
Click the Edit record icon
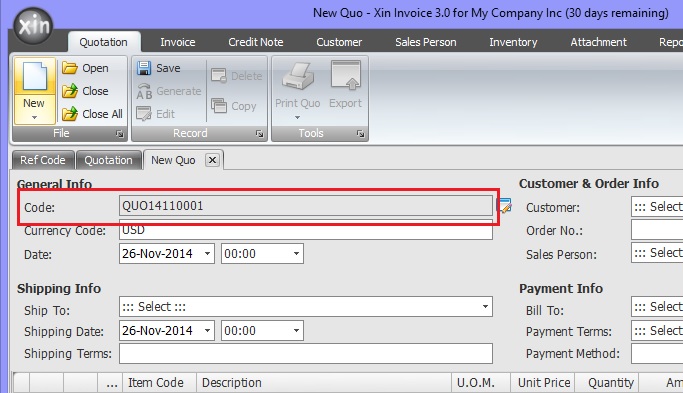[144, 114]
